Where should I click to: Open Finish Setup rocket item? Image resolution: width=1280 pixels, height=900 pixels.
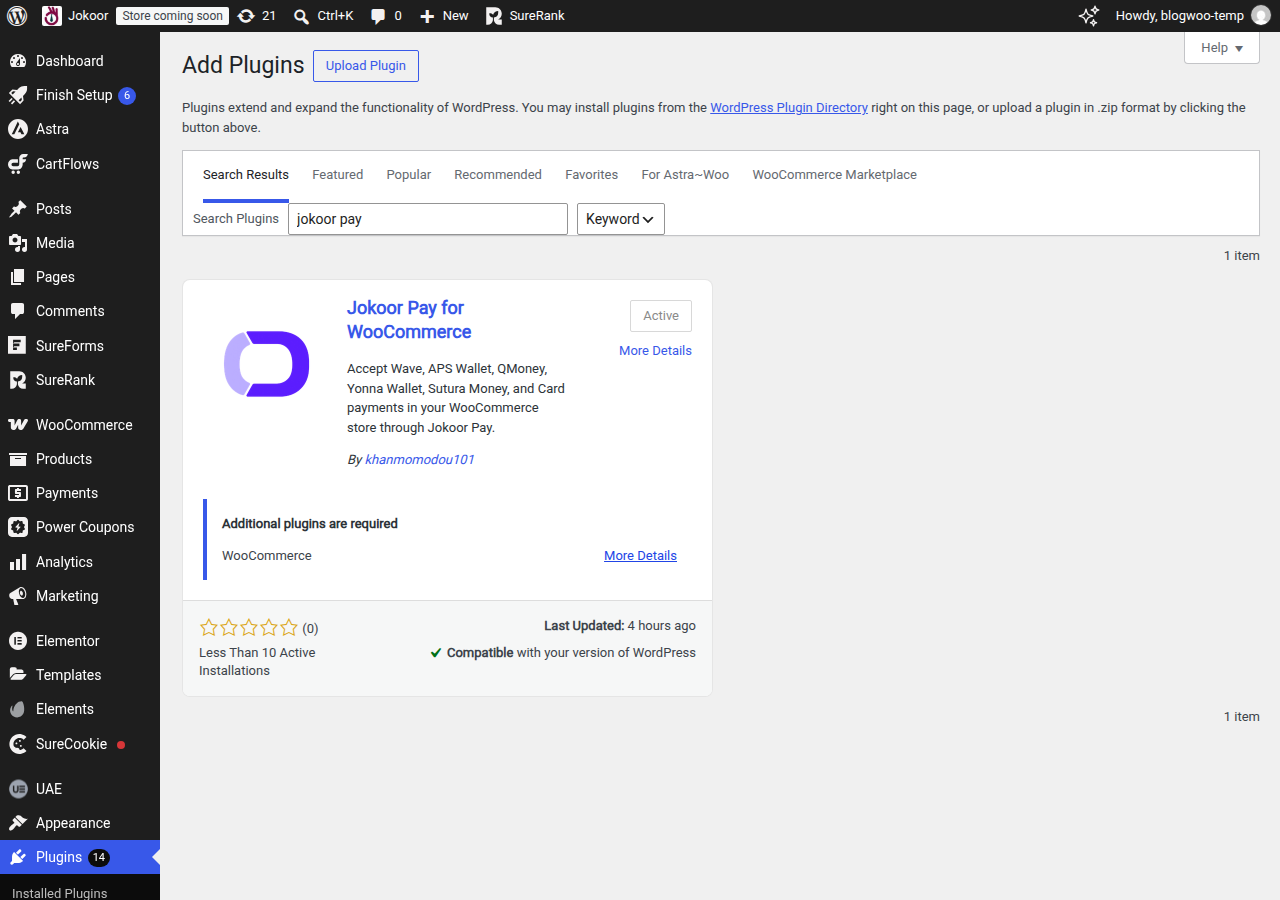click(x=80, y=95)
